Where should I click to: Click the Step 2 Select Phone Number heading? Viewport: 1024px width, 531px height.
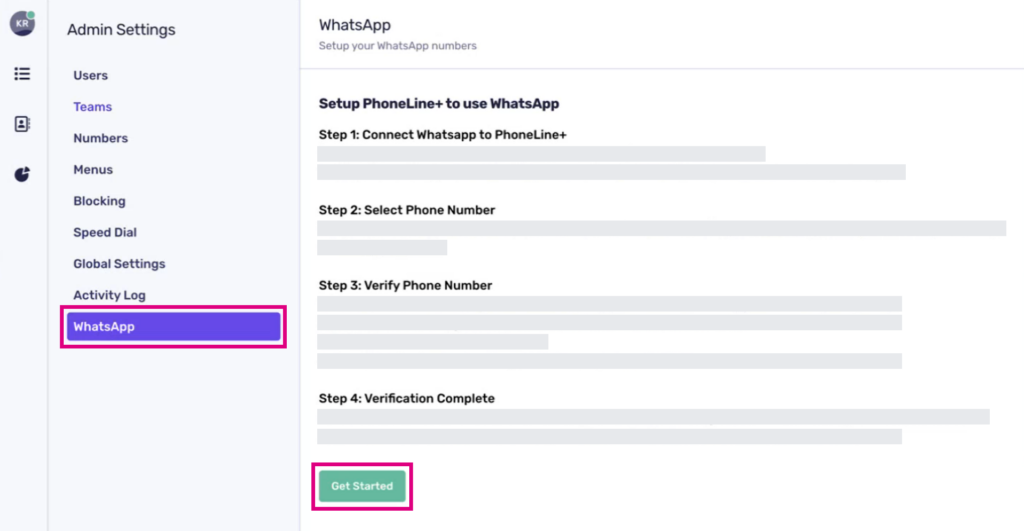[x=407, y=210]
